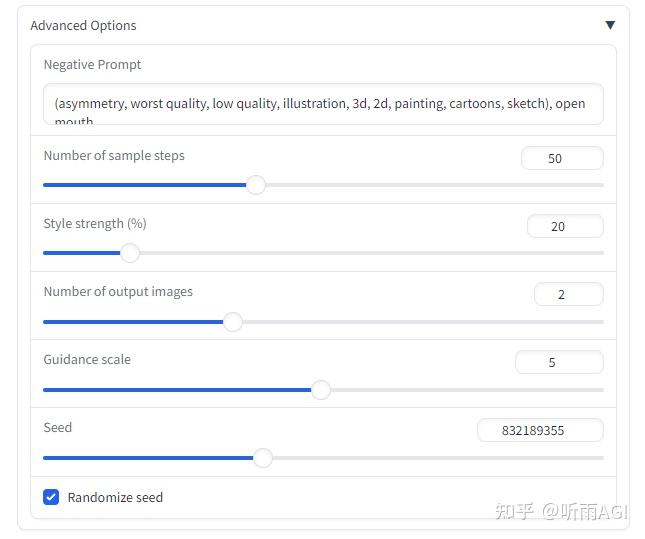Click the Style strength value field showing 20
The height and width of the screenshot is (539, 645).
point(565,226)
